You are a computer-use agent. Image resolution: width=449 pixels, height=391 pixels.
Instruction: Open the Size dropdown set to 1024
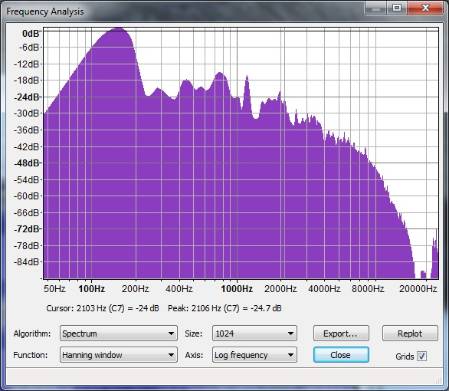coord(254,333)
